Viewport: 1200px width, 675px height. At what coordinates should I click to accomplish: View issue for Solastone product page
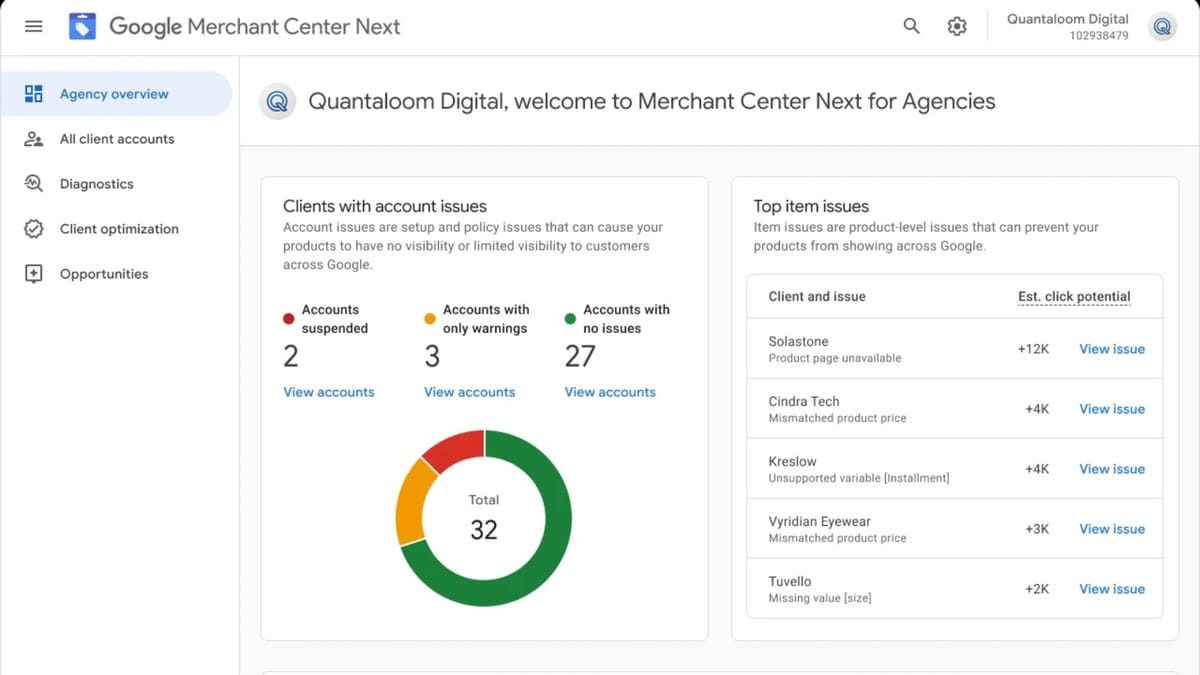coord(1111,348)
